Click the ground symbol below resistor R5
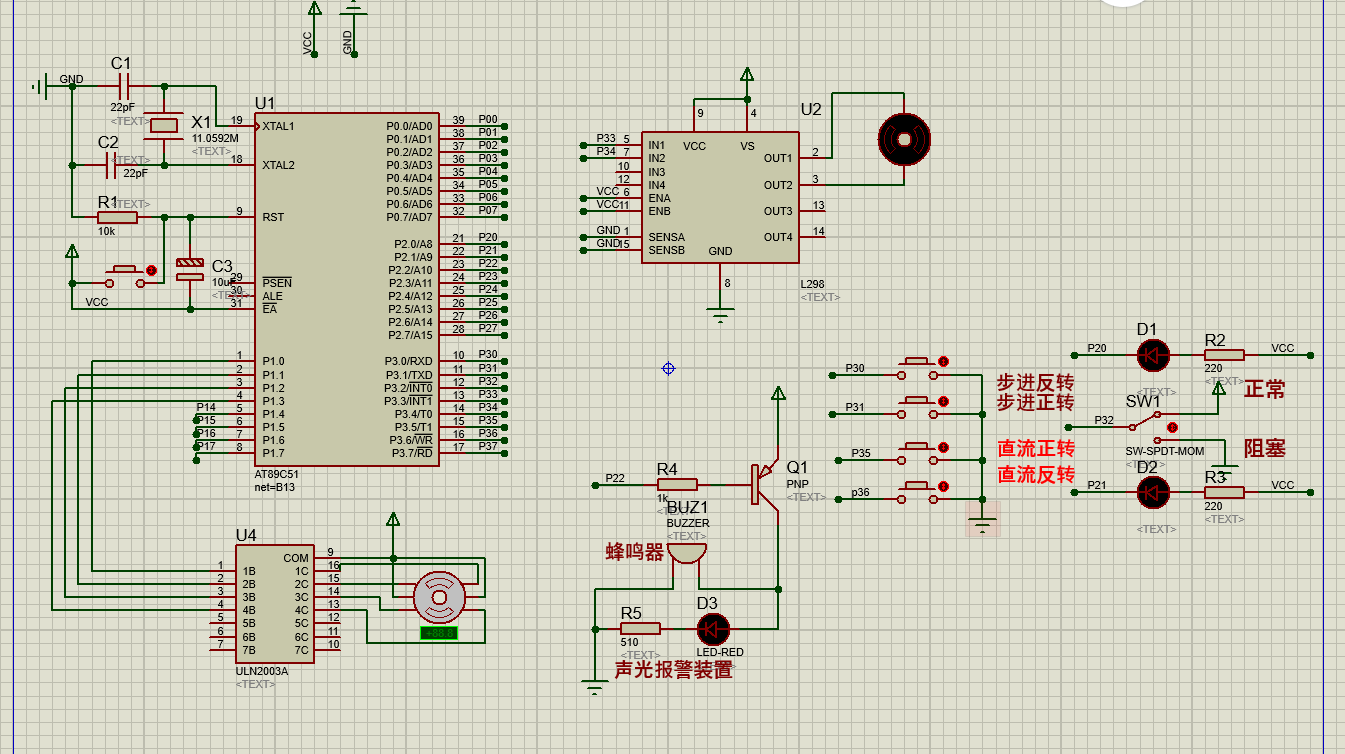The width and height of the screenshot is (1345, 754). pos(595,686)
